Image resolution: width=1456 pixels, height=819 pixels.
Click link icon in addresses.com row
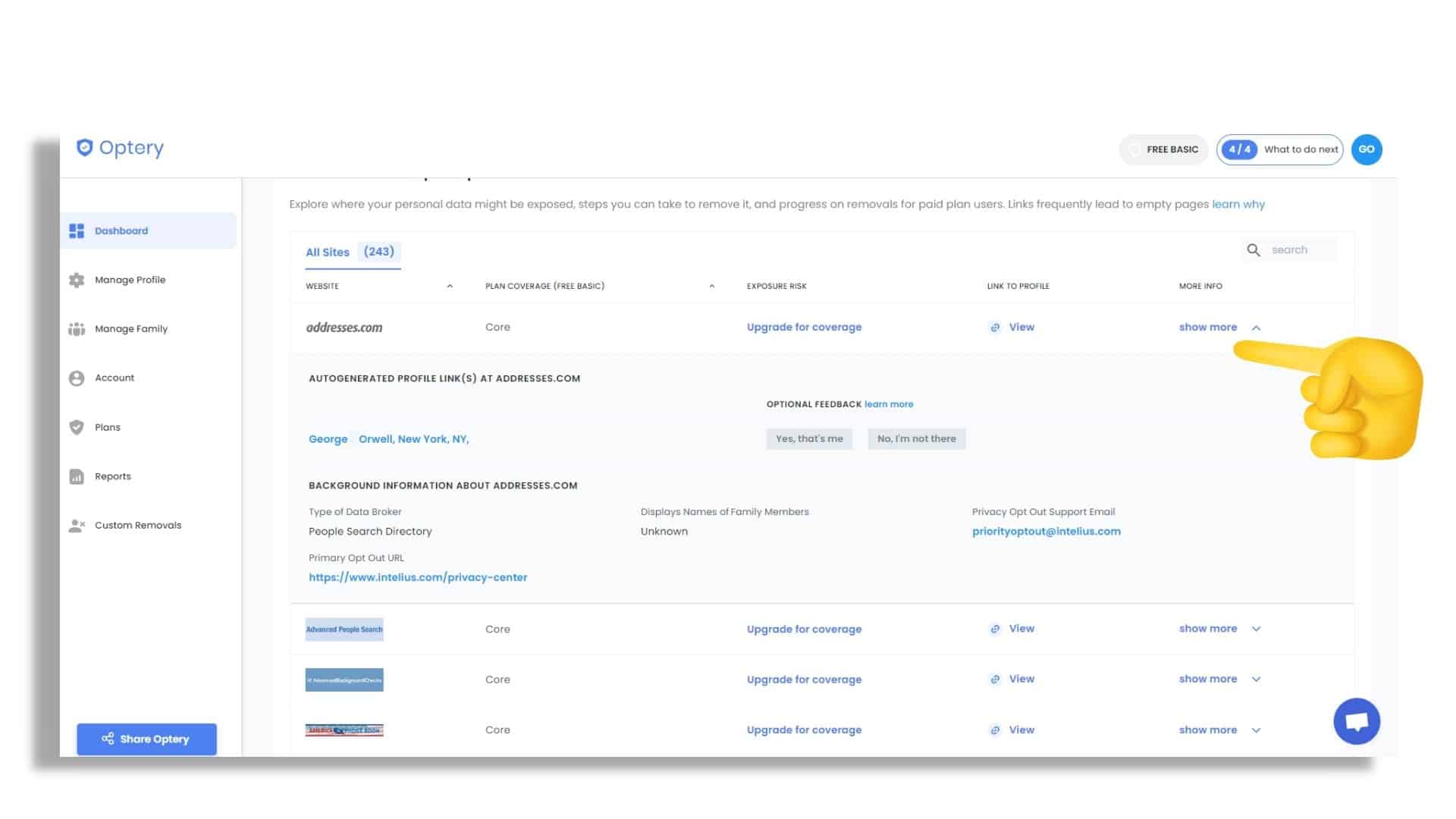point(994,328)
